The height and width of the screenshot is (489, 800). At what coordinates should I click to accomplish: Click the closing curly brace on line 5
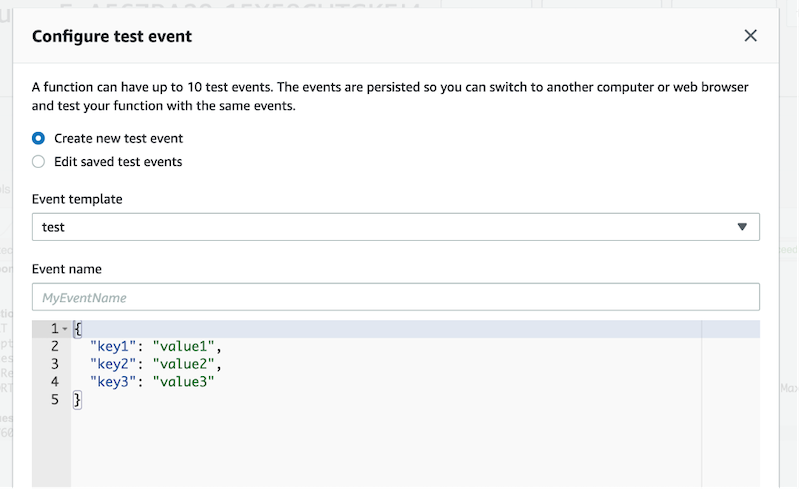77,400
